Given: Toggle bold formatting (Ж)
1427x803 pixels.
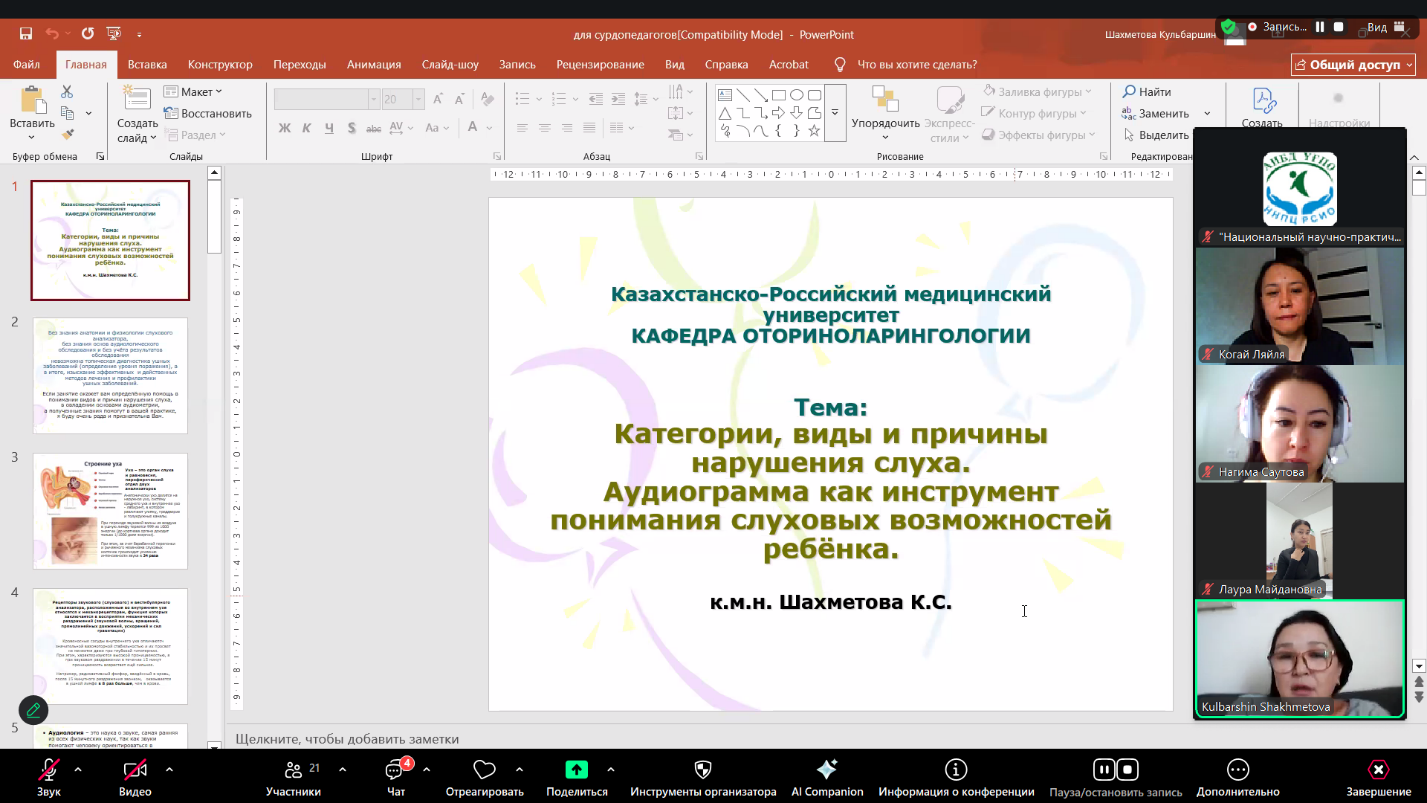Looking at the screenshot, I should point(285,128).
